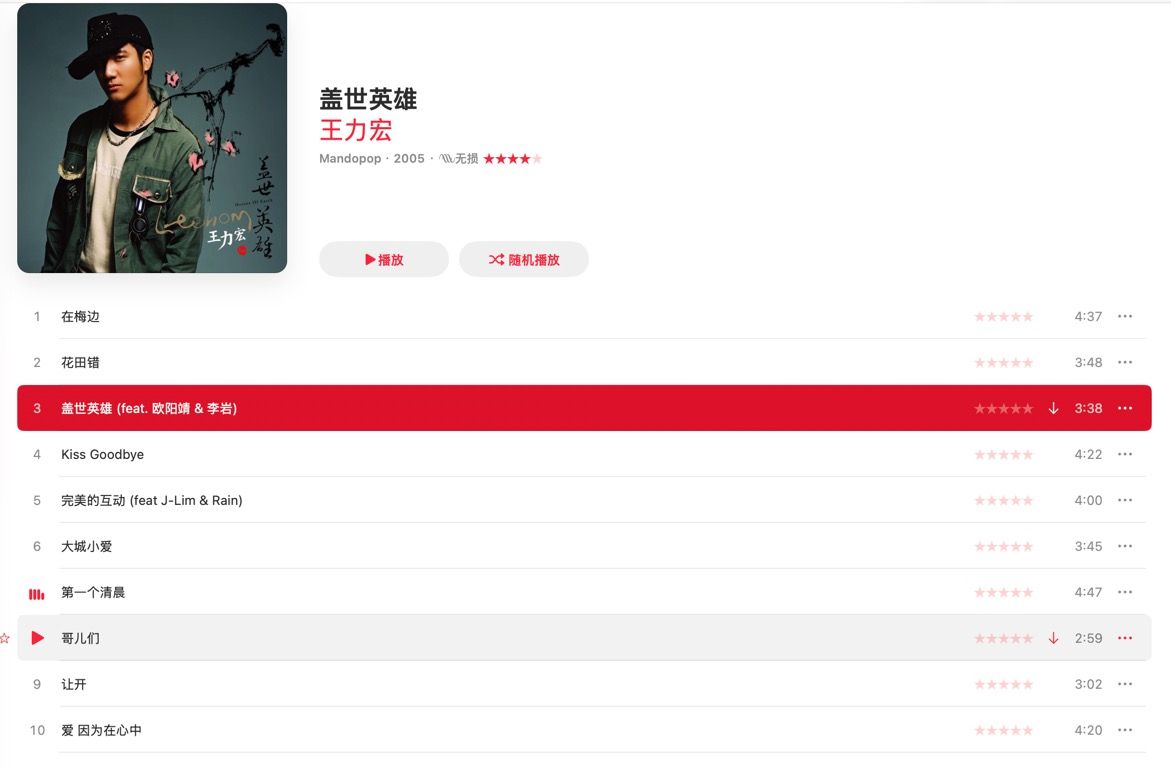Image resolution: width=1171 pixels, height=769 pixels.
Task: Open more options for Kiss Goodbye
Action: (1125, 455)
